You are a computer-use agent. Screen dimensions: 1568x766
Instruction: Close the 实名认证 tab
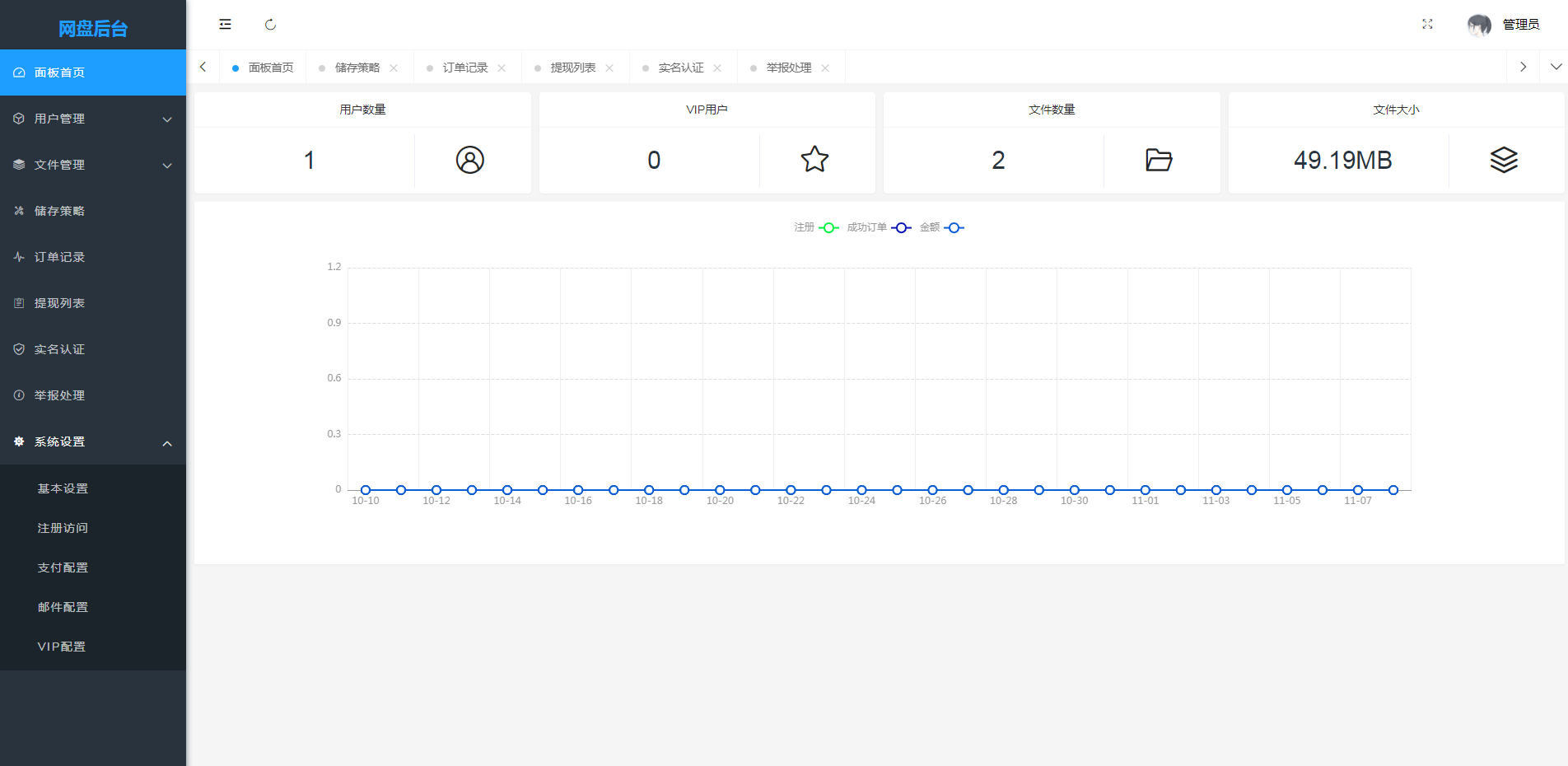[x=717, y=68]
